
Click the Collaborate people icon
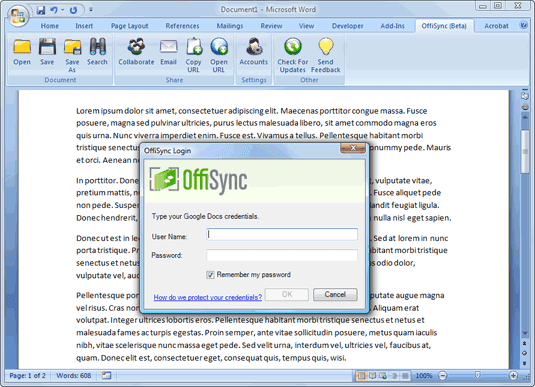click(136, 47)
